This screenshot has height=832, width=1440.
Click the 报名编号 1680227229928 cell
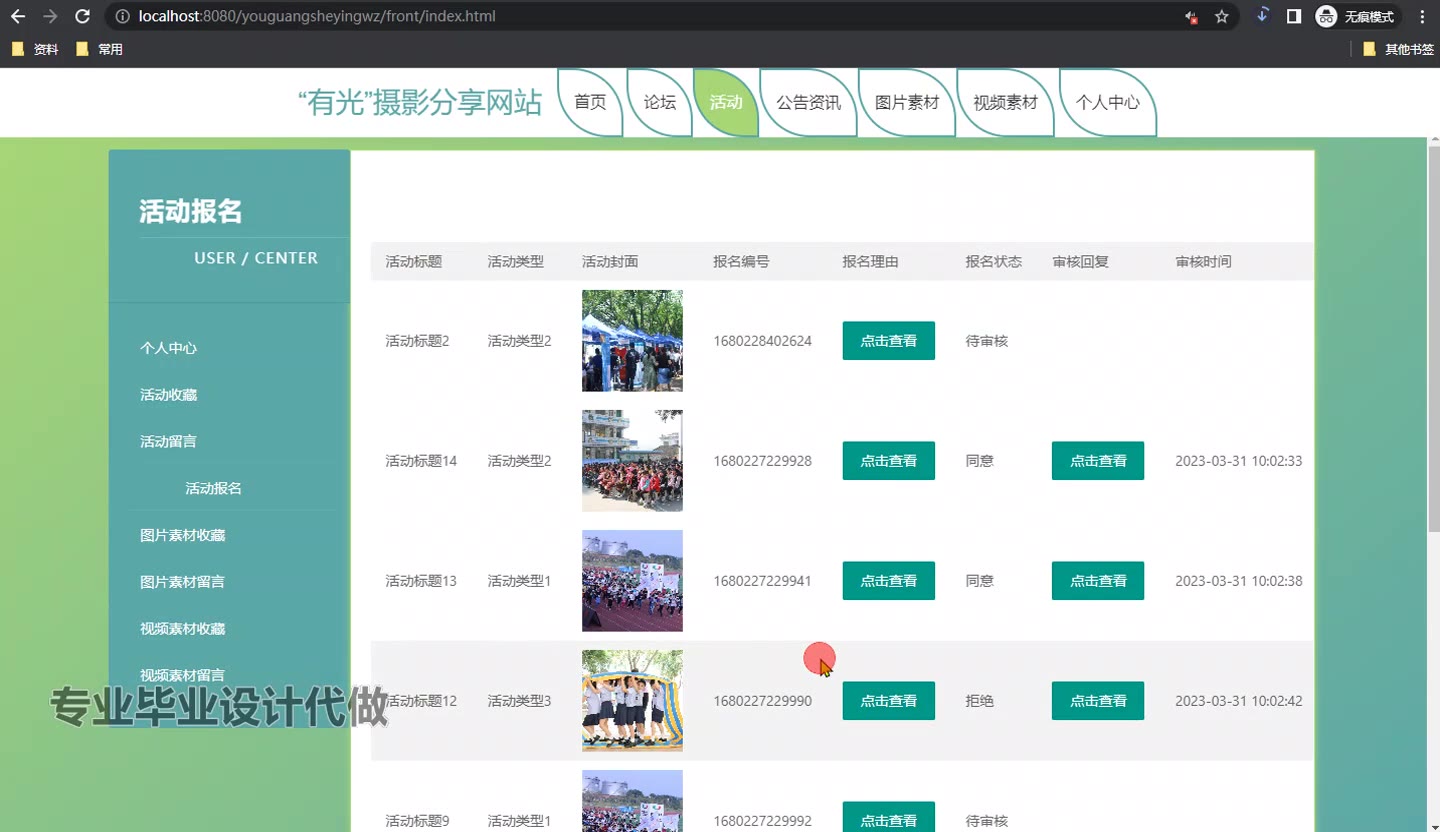pos(762,461)
